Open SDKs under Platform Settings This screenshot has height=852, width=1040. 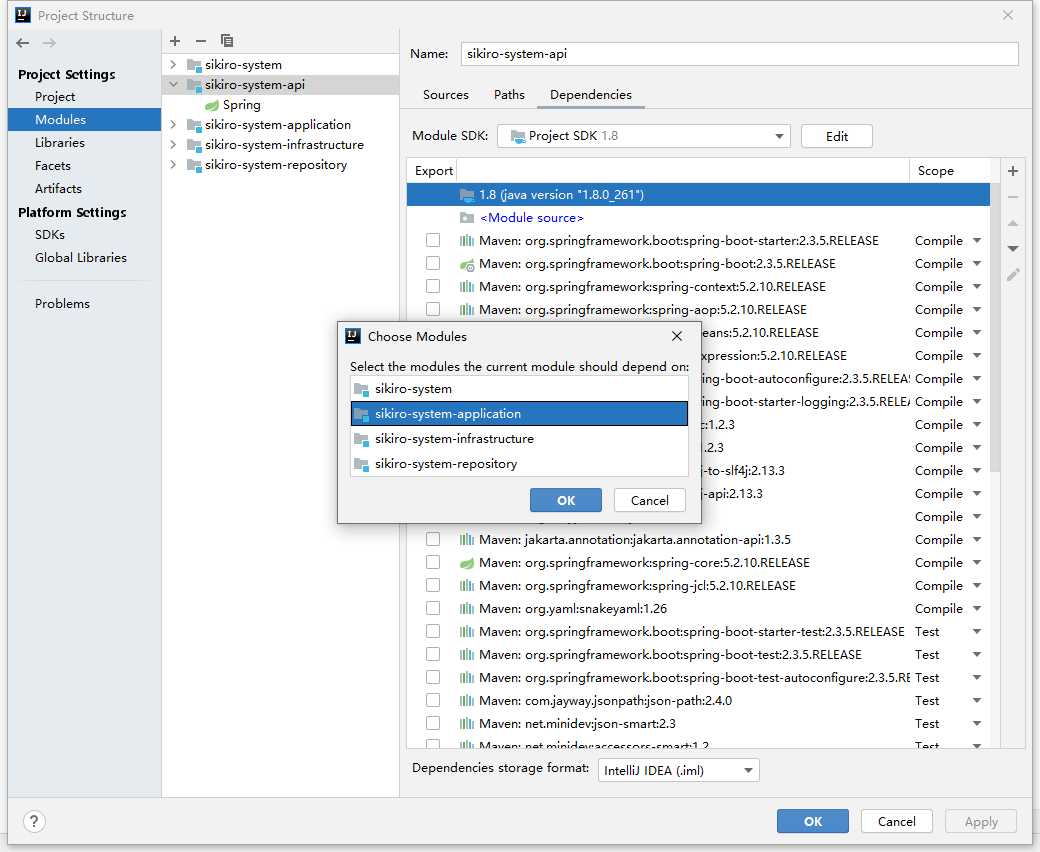click(50, 235)
